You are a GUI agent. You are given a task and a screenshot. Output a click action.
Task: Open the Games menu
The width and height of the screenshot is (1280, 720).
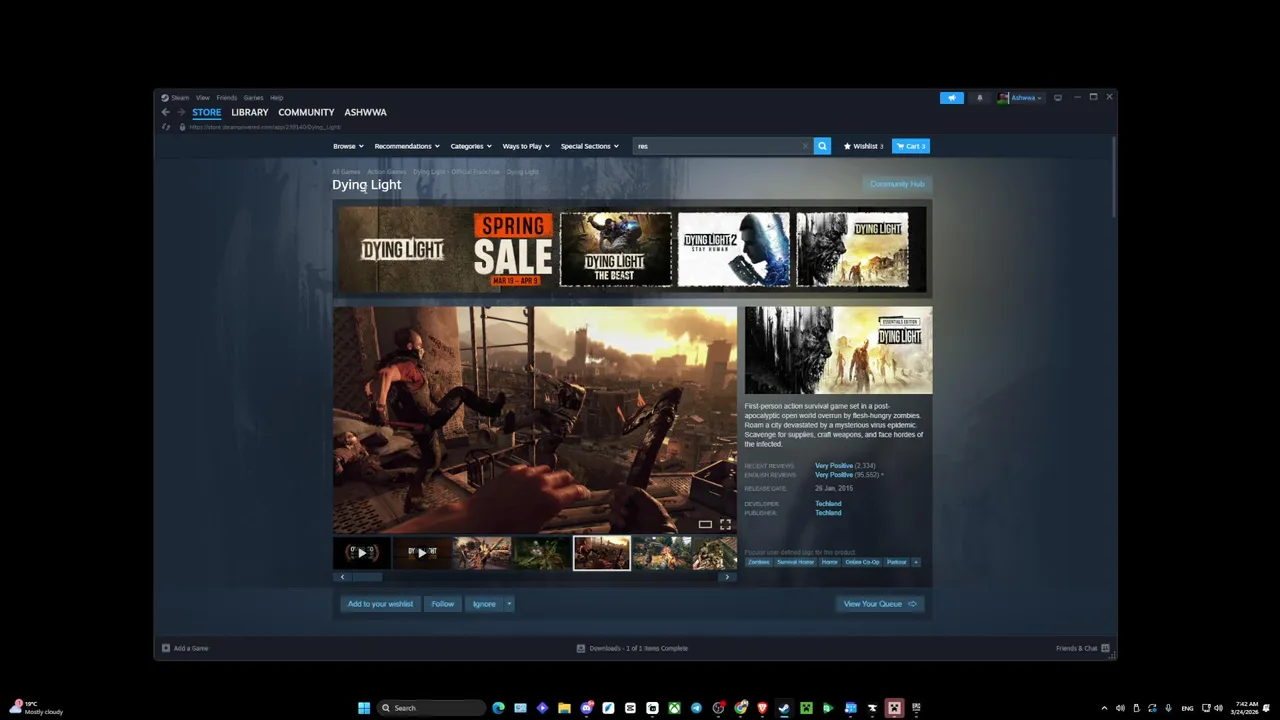coord(253,98)
